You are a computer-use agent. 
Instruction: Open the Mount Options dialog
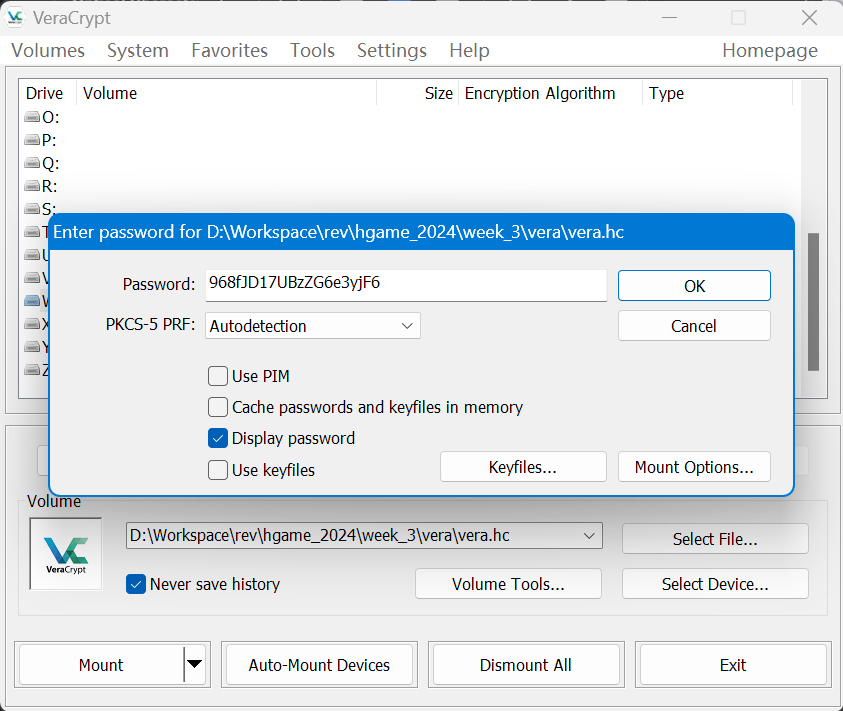click(x=693, y=467)
